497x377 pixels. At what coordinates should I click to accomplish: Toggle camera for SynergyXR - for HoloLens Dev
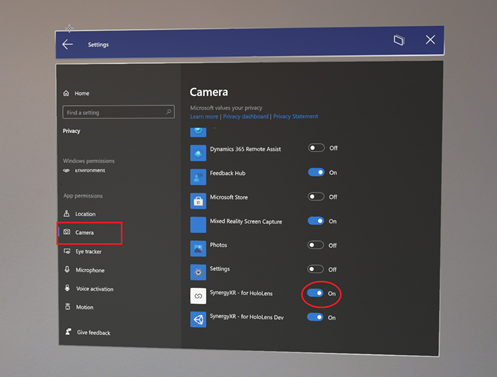point(315,317)
